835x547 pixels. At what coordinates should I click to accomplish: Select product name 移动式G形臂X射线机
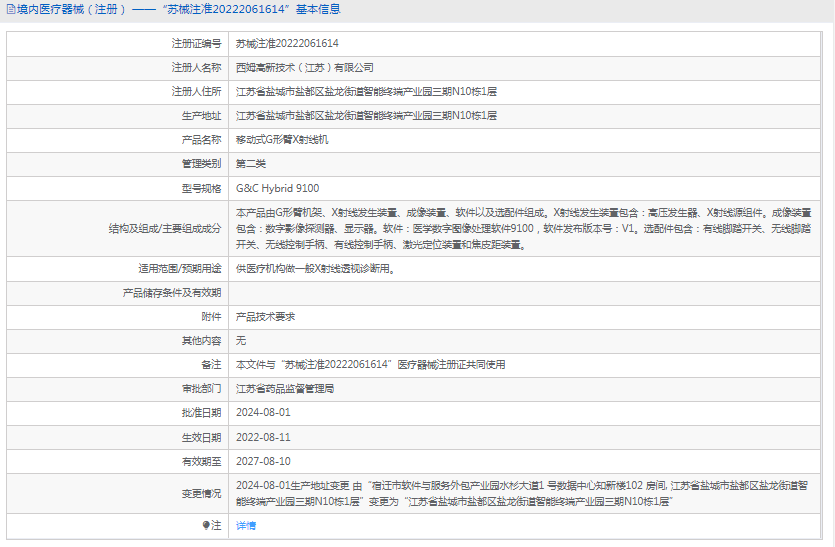click(x=282, y=140)
